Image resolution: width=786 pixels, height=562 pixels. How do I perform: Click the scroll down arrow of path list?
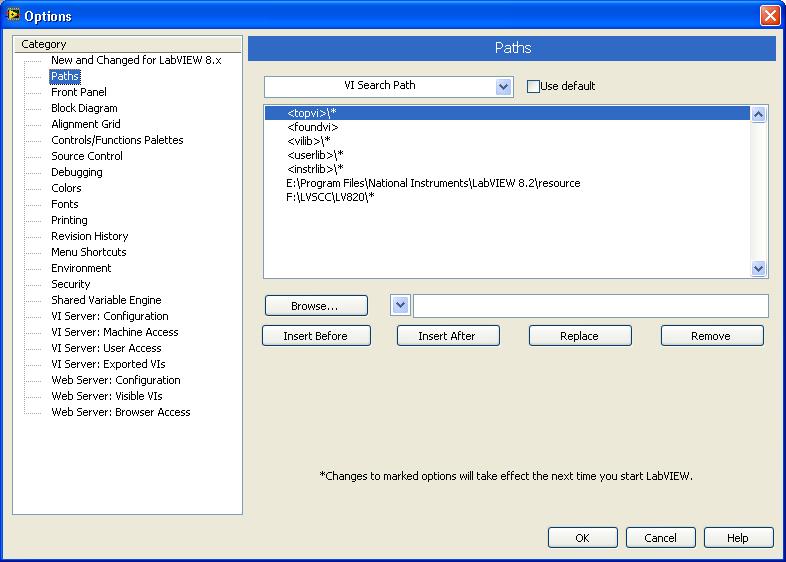[758, 268]
